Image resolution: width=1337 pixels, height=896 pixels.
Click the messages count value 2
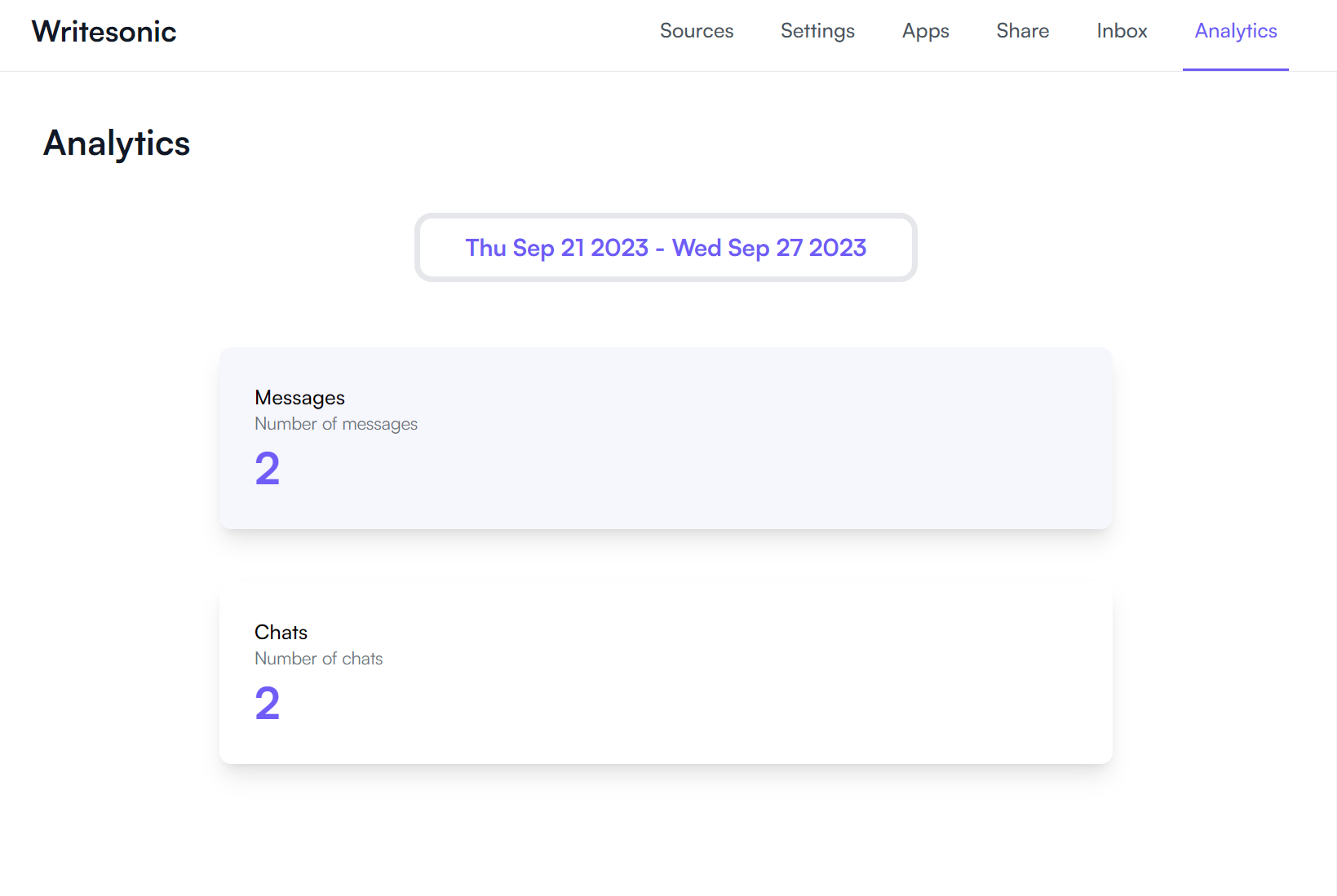coord(267,469)
